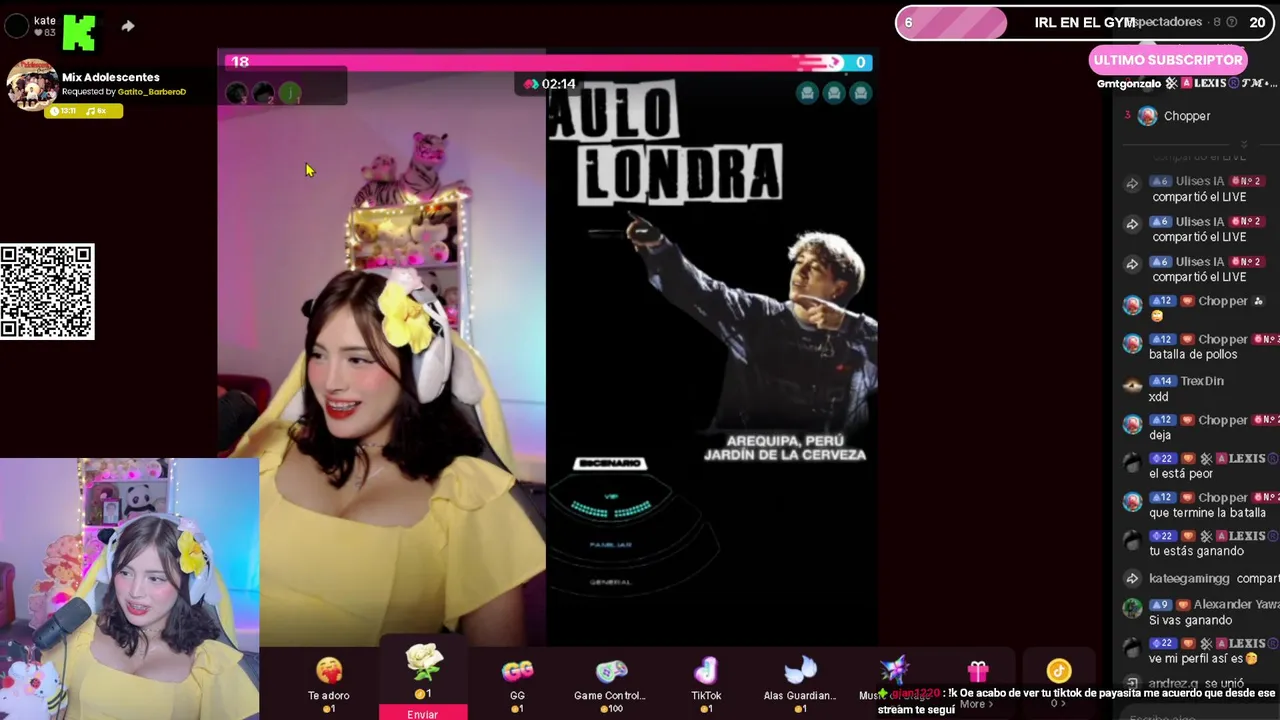
Task: Click the battle timer 02:14
Action: (549, 84)
